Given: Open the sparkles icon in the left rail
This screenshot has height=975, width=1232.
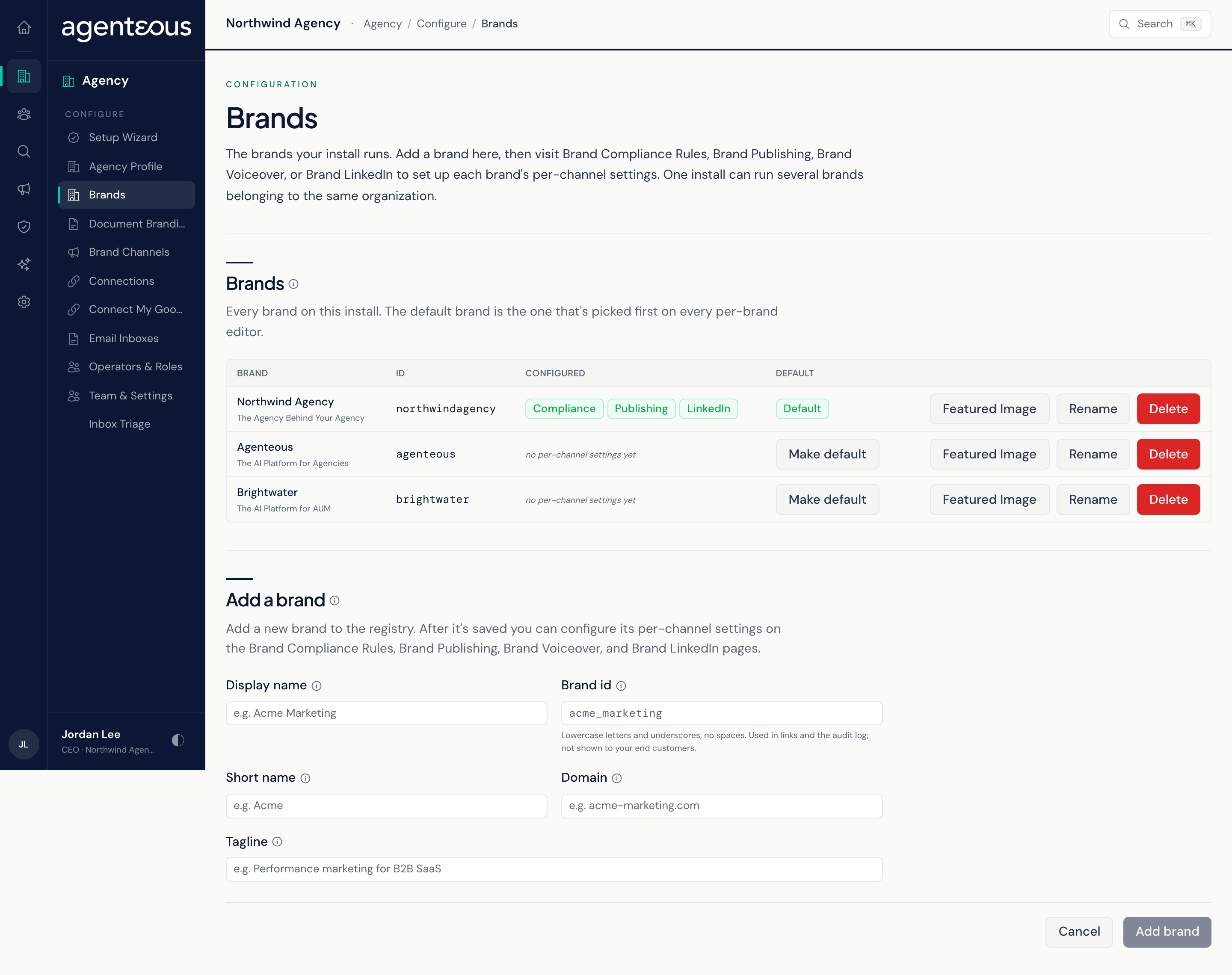Looking at the screenshot, I should [24, 264].
